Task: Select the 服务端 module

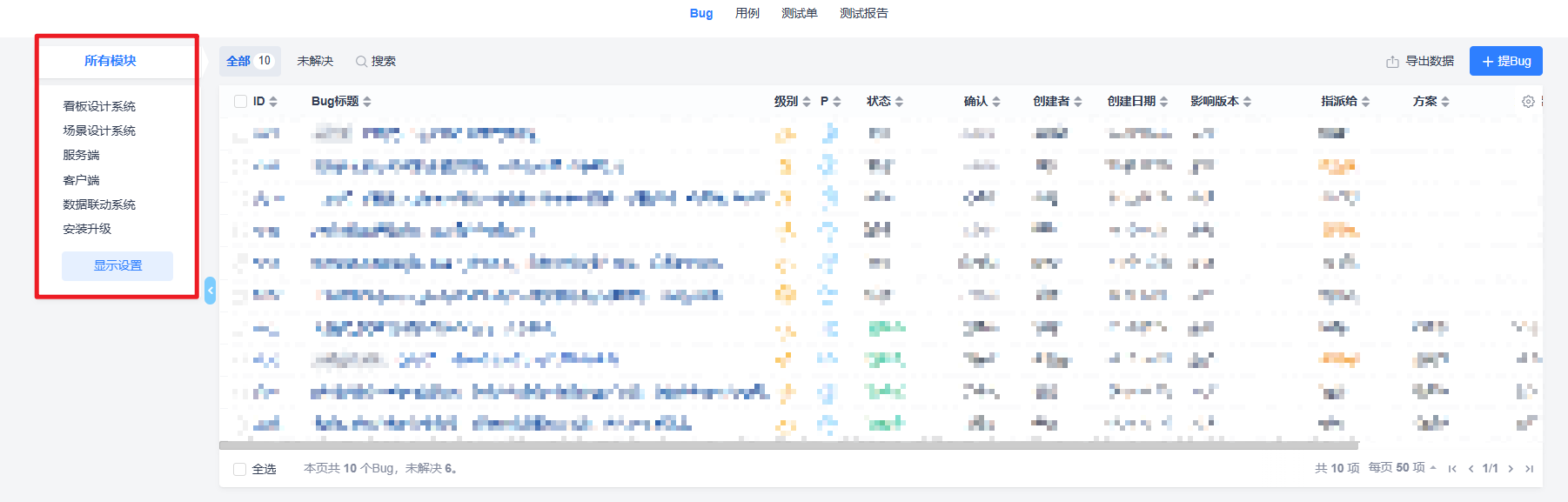Action: (81, 155)
